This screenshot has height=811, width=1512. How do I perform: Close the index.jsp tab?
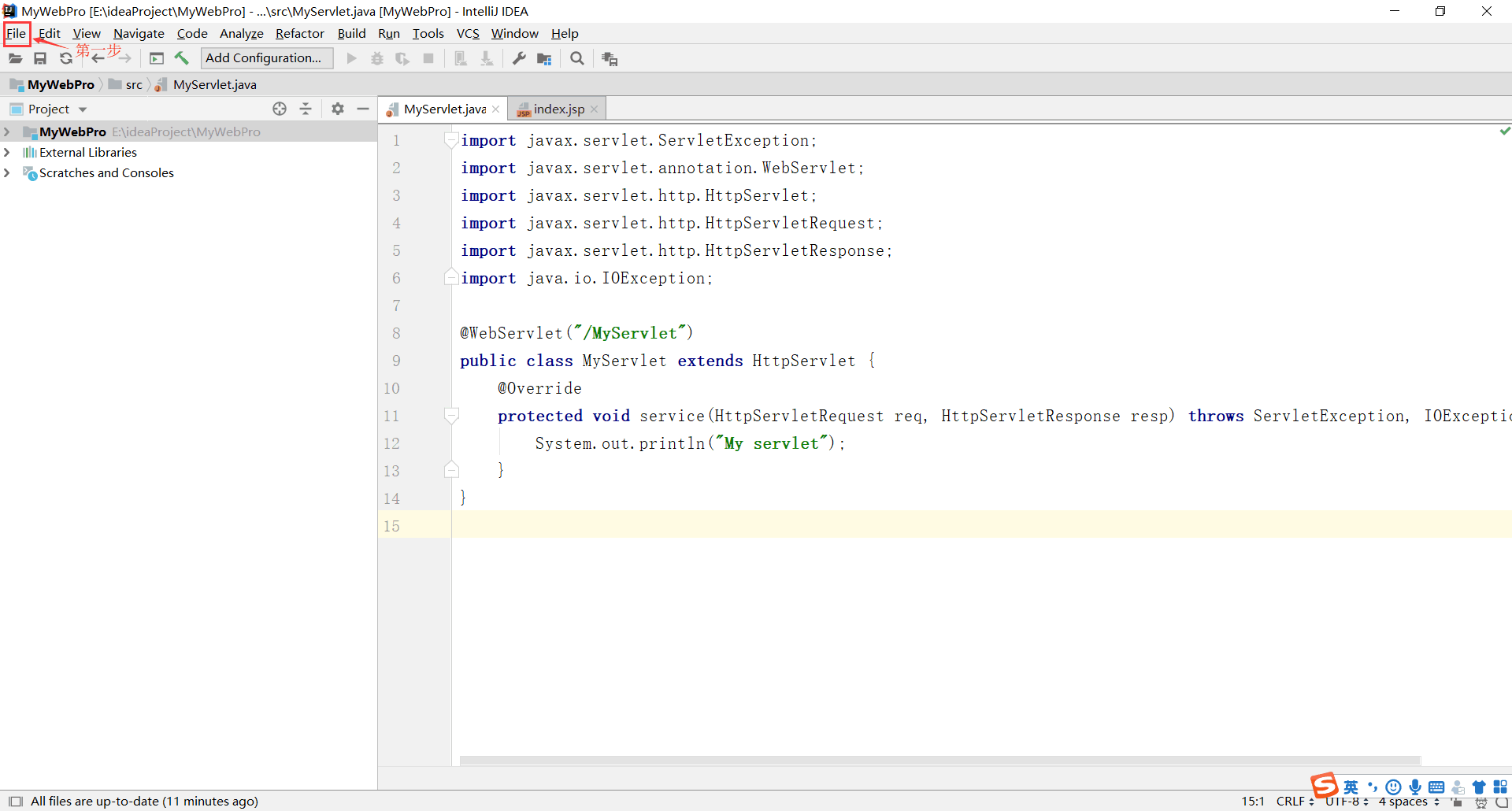click(594, 109)
